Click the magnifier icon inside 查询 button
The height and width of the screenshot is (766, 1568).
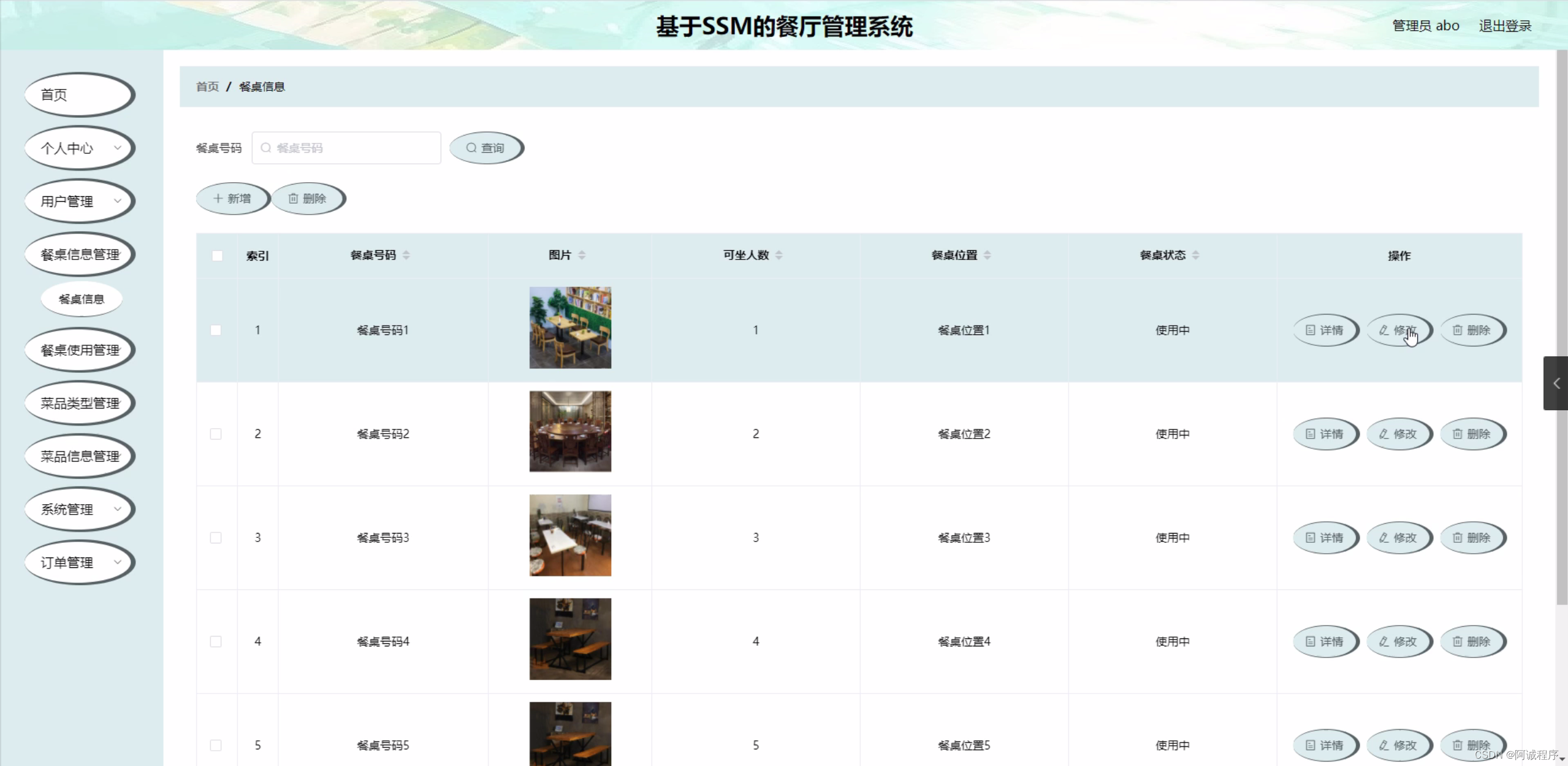click(471, 147)
